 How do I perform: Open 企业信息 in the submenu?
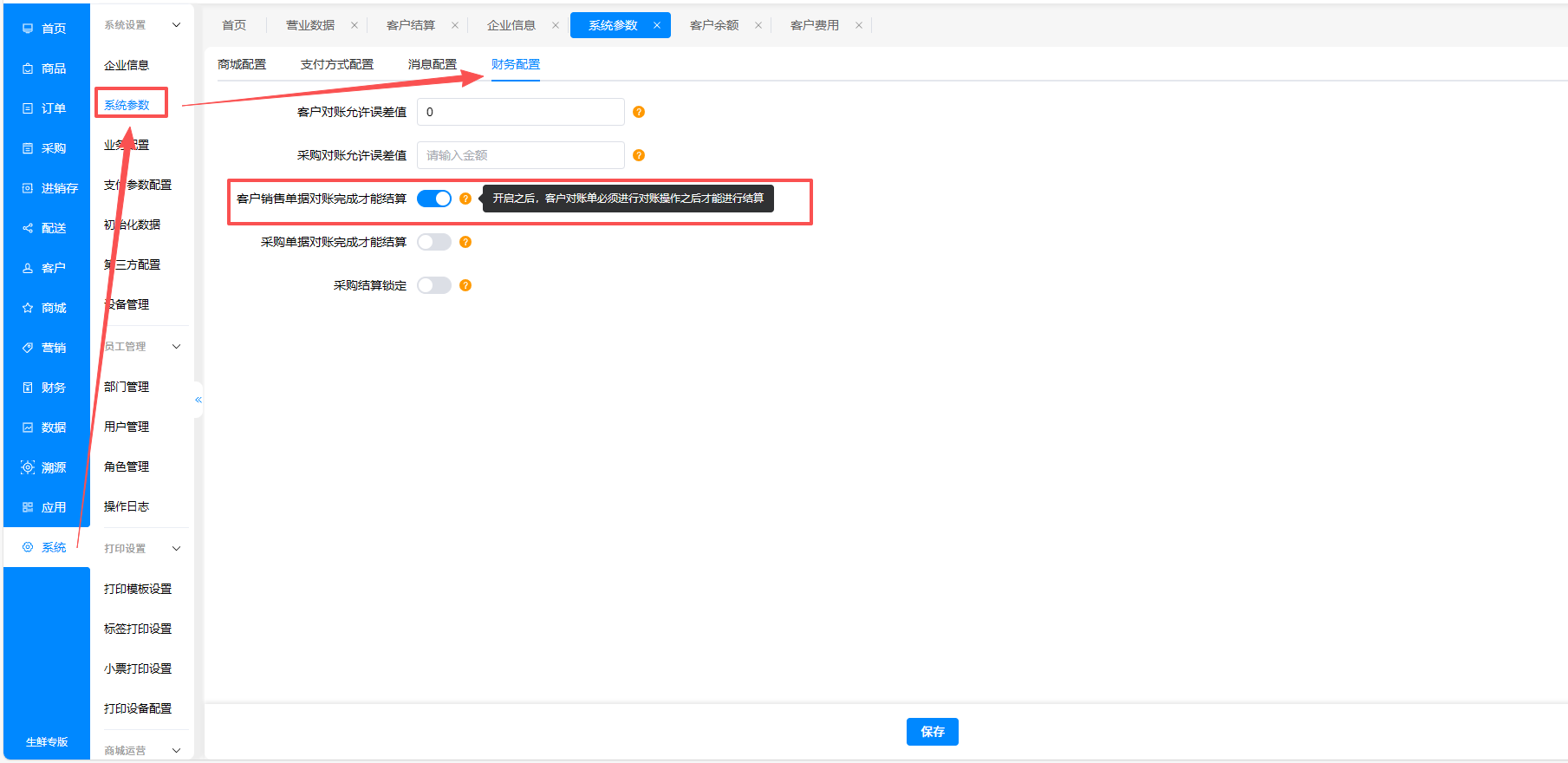[127, 65]
